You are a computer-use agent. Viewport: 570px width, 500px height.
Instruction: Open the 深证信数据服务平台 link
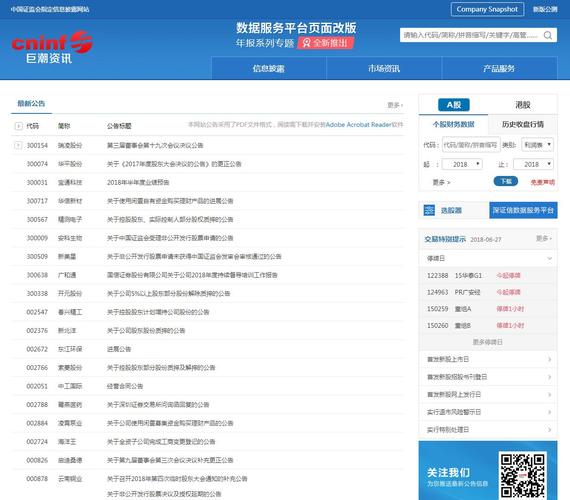tap(523, 210)
